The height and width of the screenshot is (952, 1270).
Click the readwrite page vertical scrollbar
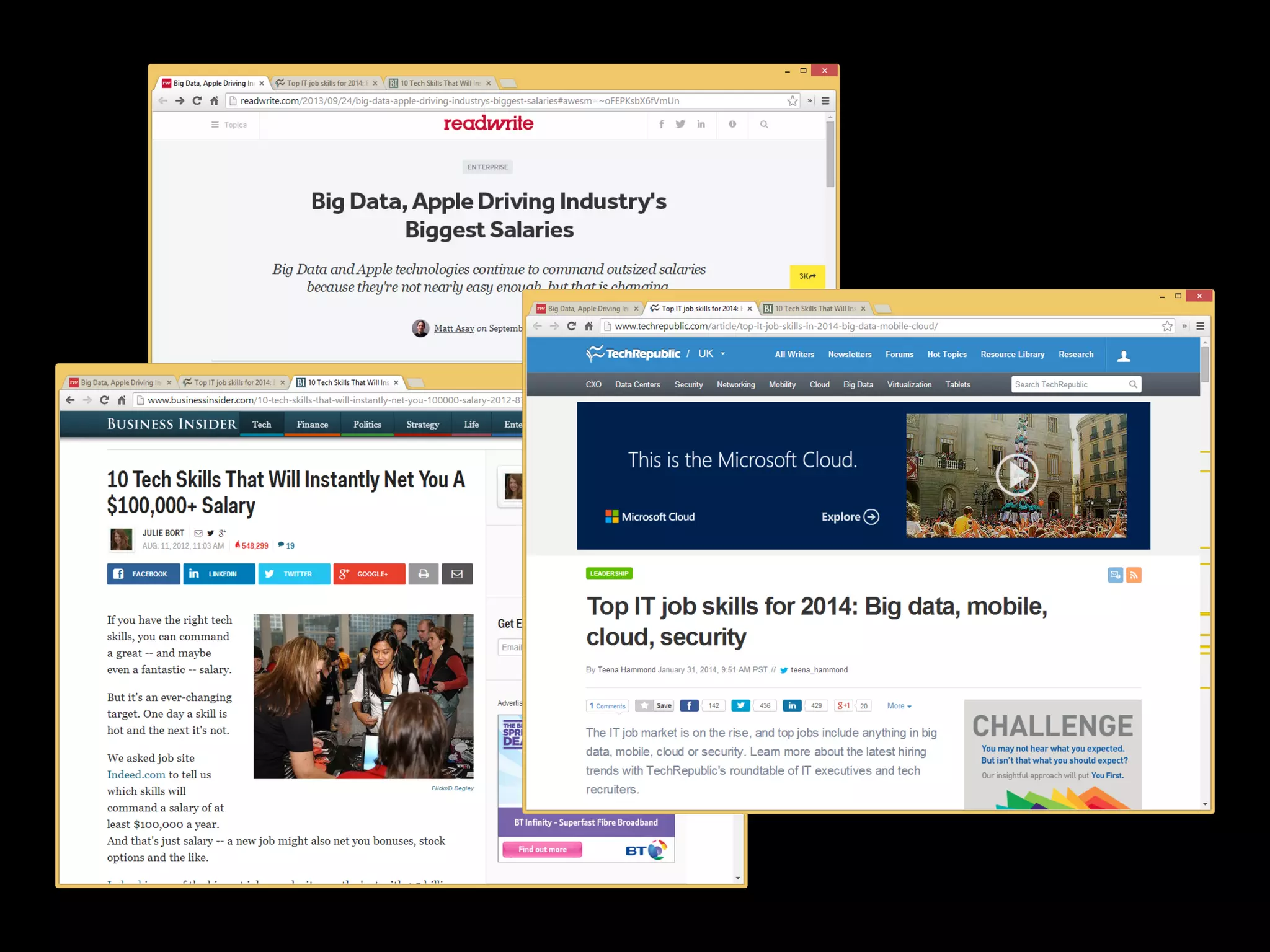click(x=830, y=155)
